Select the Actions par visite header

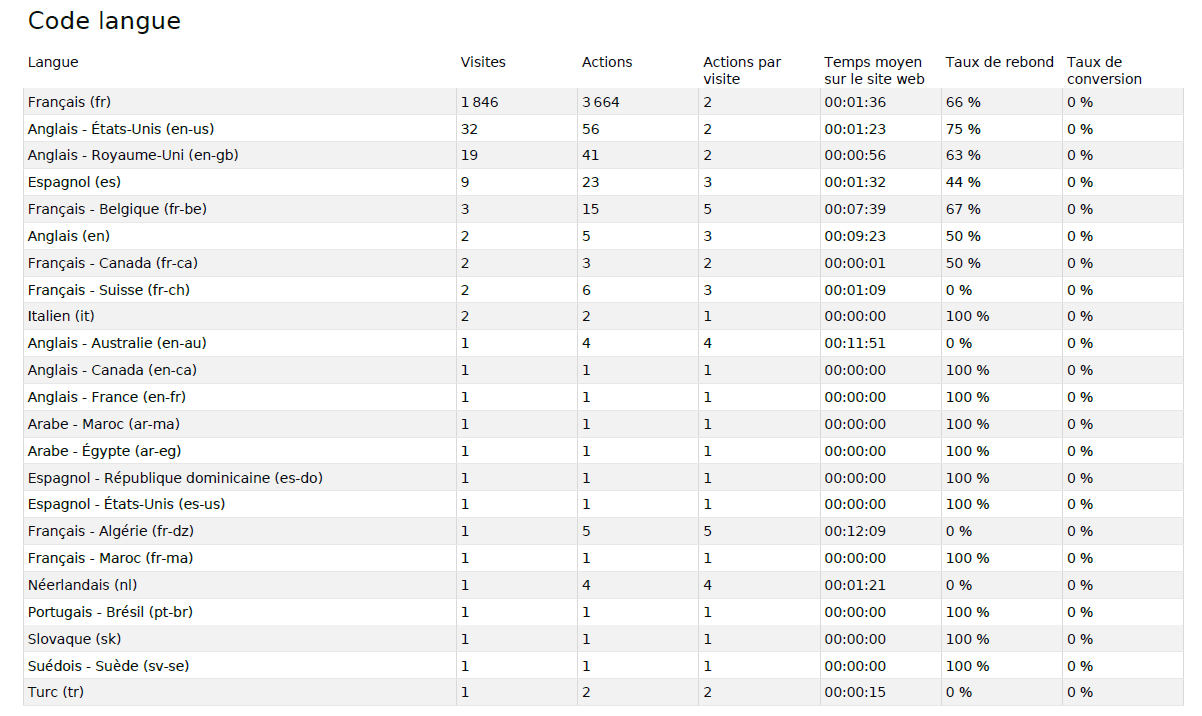741,70
